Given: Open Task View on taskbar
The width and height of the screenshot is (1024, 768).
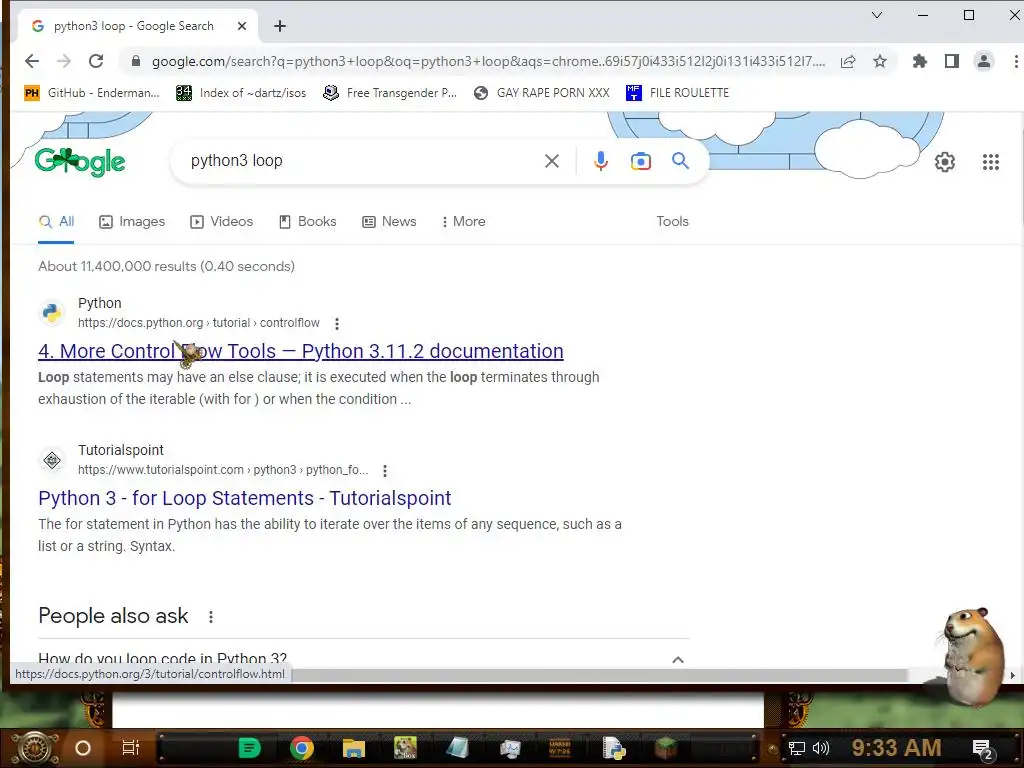Looking at the screenshot, I should coord(131,748).
